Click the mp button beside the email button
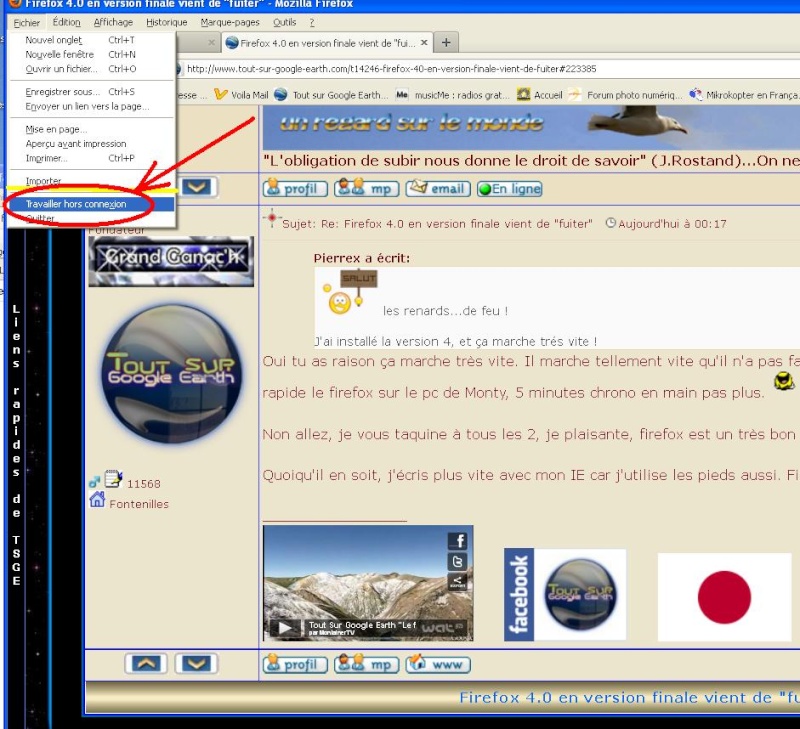This screenshot has width=800, height=729. 366,189
